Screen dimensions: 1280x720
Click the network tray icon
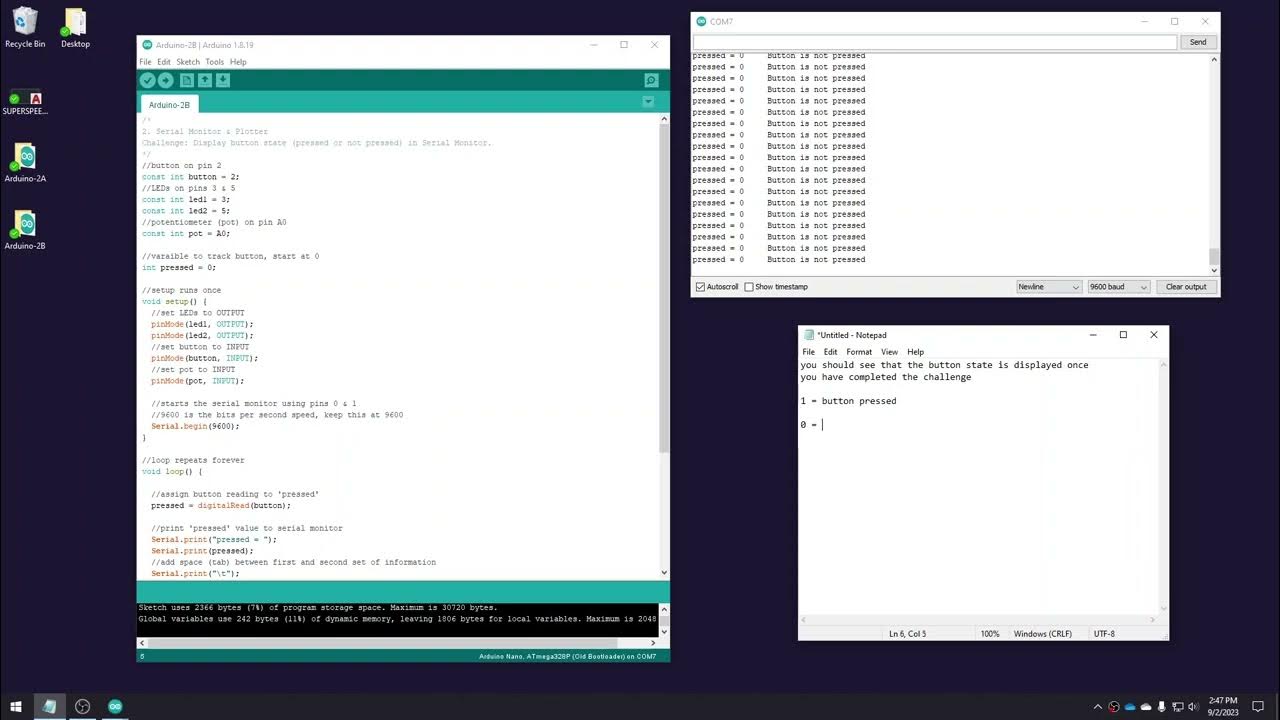point(1177,707)
